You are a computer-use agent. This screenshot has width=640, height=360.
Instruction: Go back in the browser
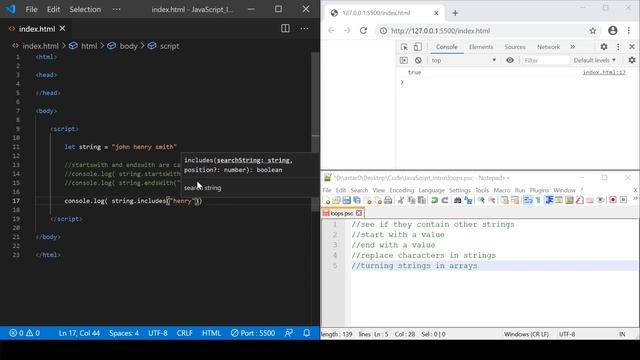[331, 31]
